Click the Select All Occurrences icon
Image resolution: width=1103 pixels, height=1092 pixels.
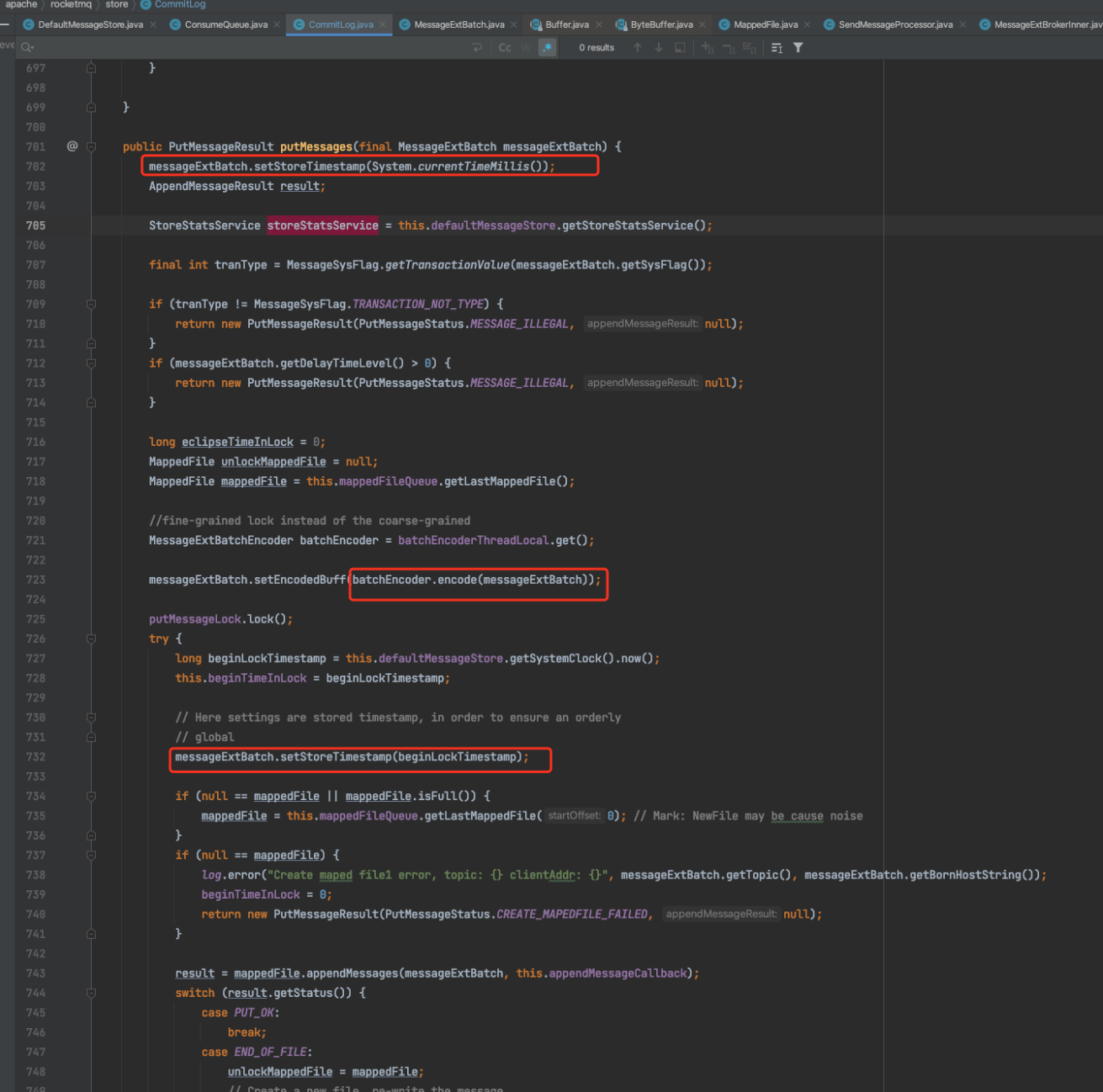pos(750,48)
